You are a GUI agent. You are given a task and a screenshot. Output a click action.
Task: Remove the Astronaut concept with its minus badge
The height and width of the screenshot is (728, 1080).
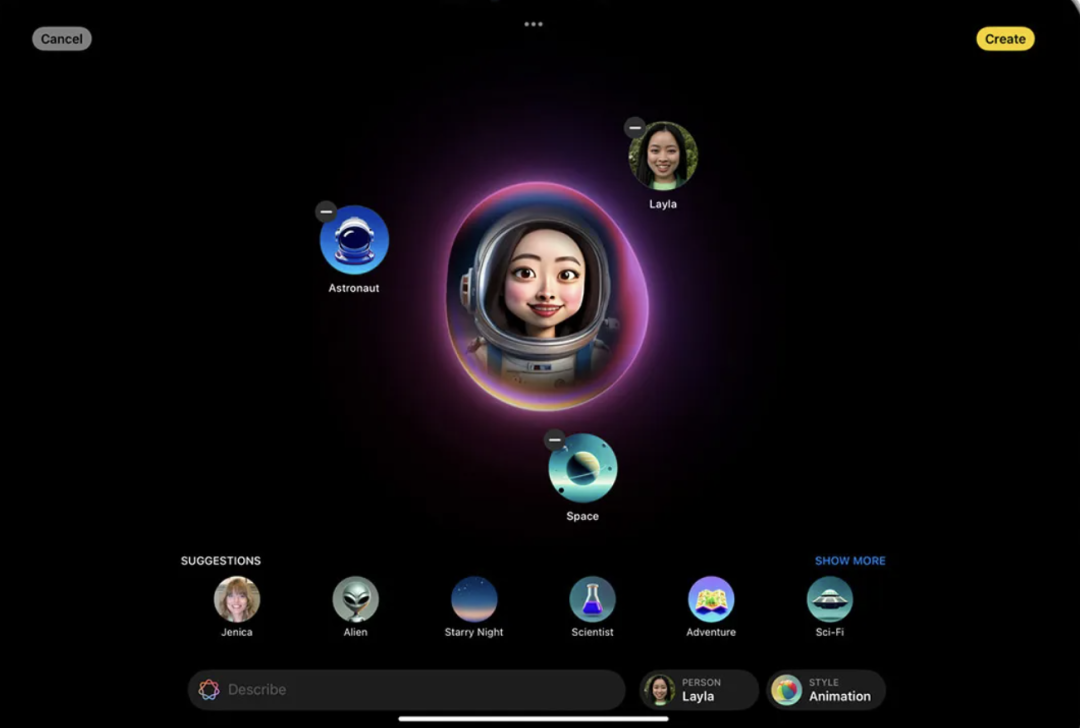(326, 211)
